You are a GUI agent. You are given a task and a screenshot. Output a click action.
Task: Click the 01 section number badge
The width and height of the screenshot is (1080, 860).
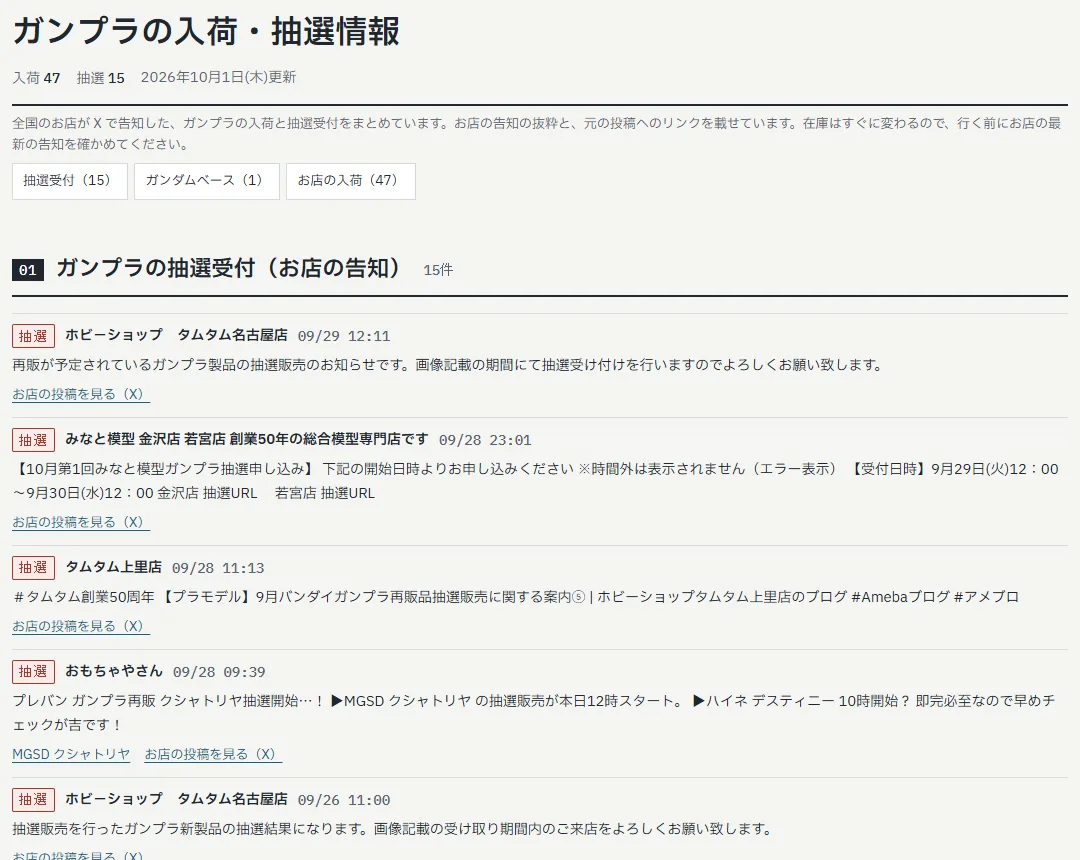click(28, 270)
